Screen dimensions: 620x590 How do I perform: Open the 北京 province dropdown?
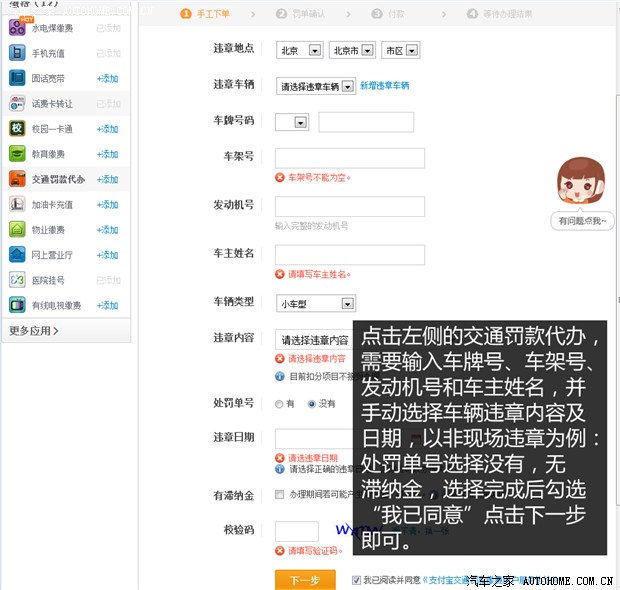click(299, 50)
